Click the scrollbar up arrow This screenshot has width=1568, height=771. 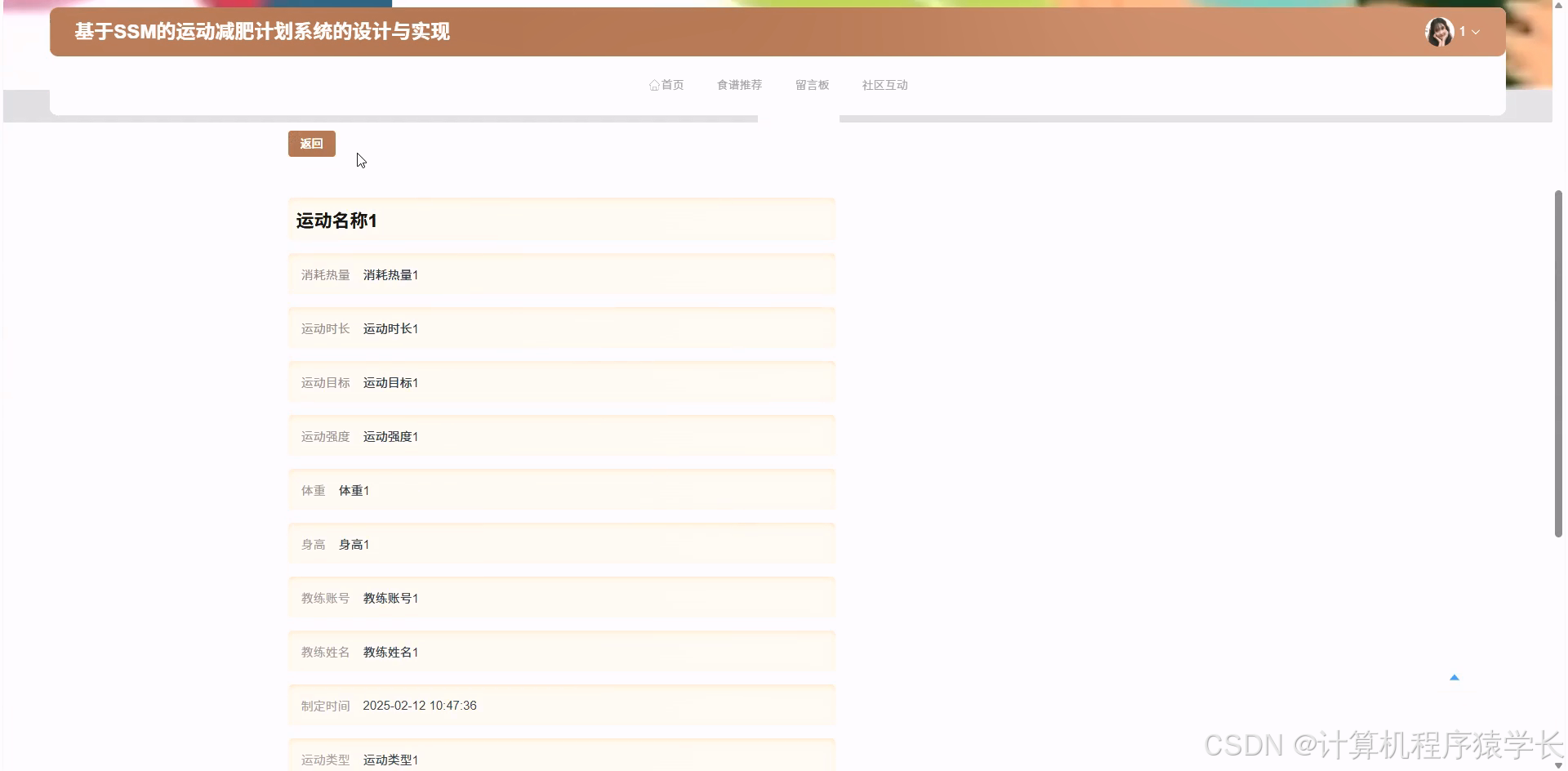[1560, 5]
